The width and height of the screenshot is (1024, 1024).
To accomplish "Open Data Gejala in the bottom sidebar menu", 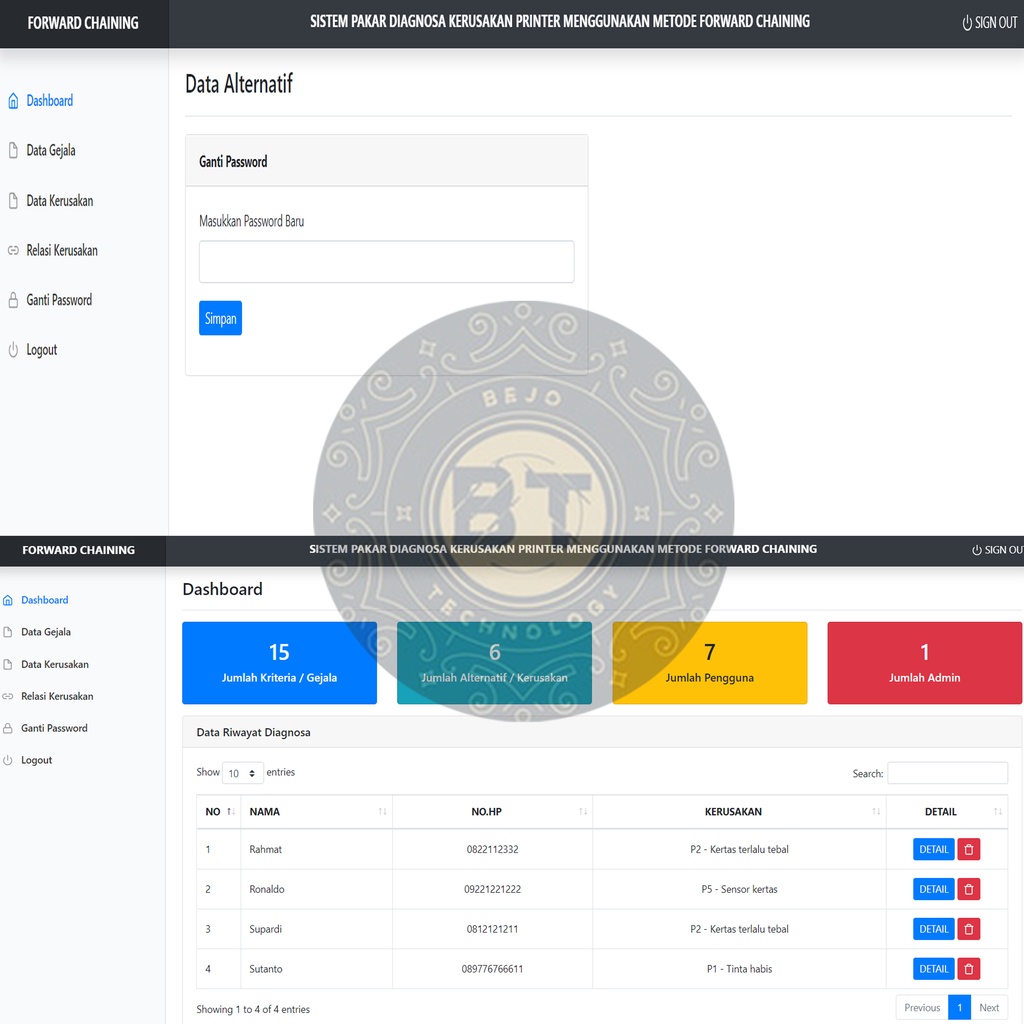I will point(46,632).
